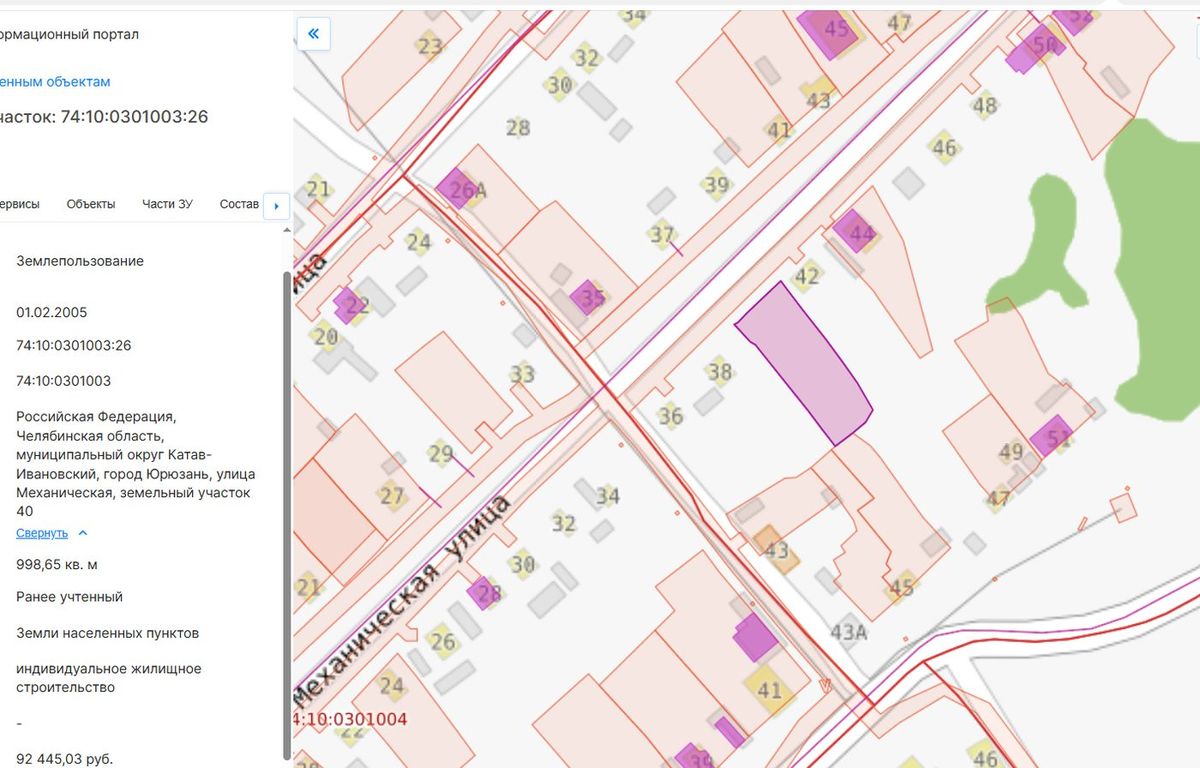This screenshot has height=768, width=1200.
Task: Collapse the side panel with double-chevron button
Action: (x=313, y=34)
